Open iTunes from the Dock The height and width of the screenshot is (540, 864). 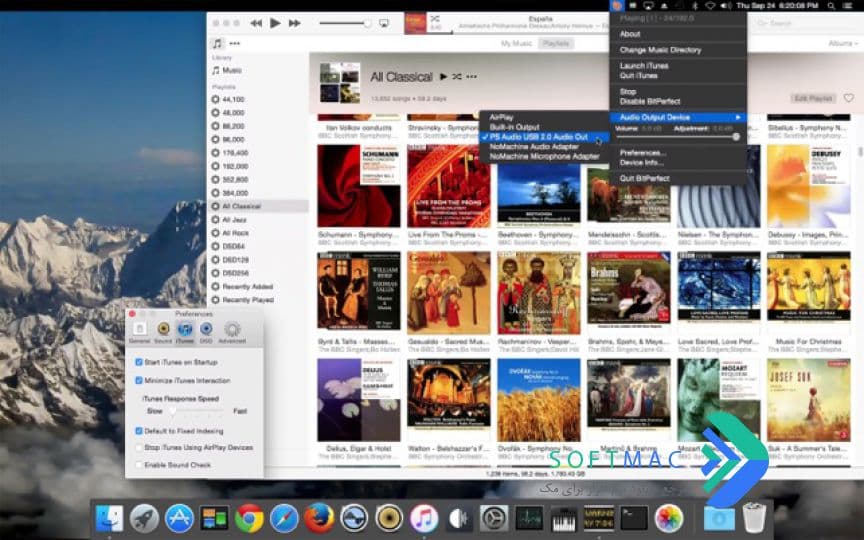[x=424, y=519]
